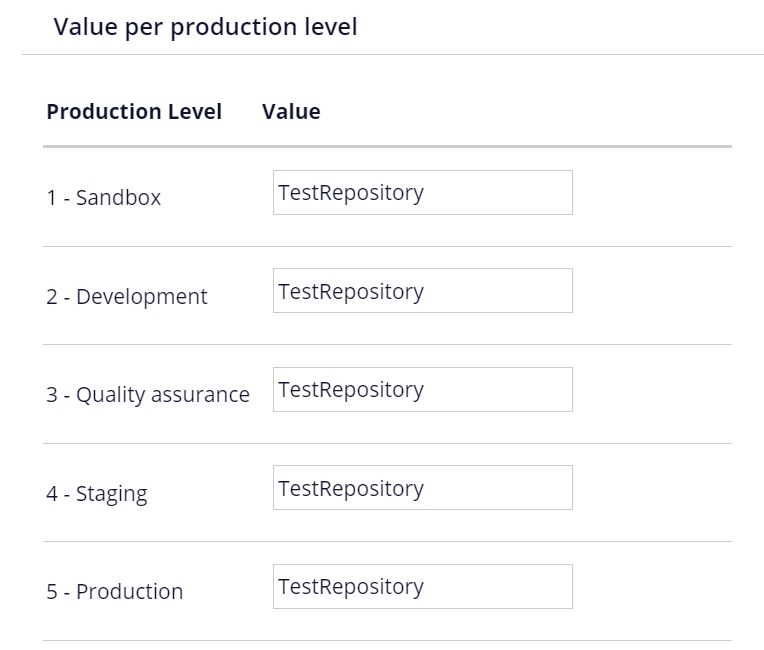Click the "Value" column header
Viewport: 764px width, 650px height.
pyautogui.click(x=291, y=112)
